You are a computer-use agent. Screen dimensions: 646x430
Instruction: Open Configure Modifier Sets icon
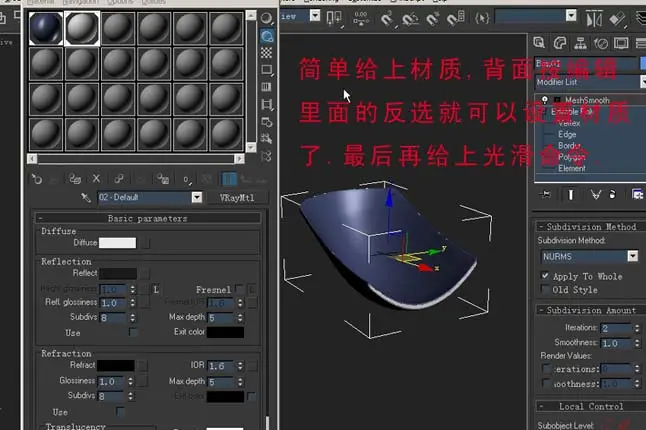point(637,194)
